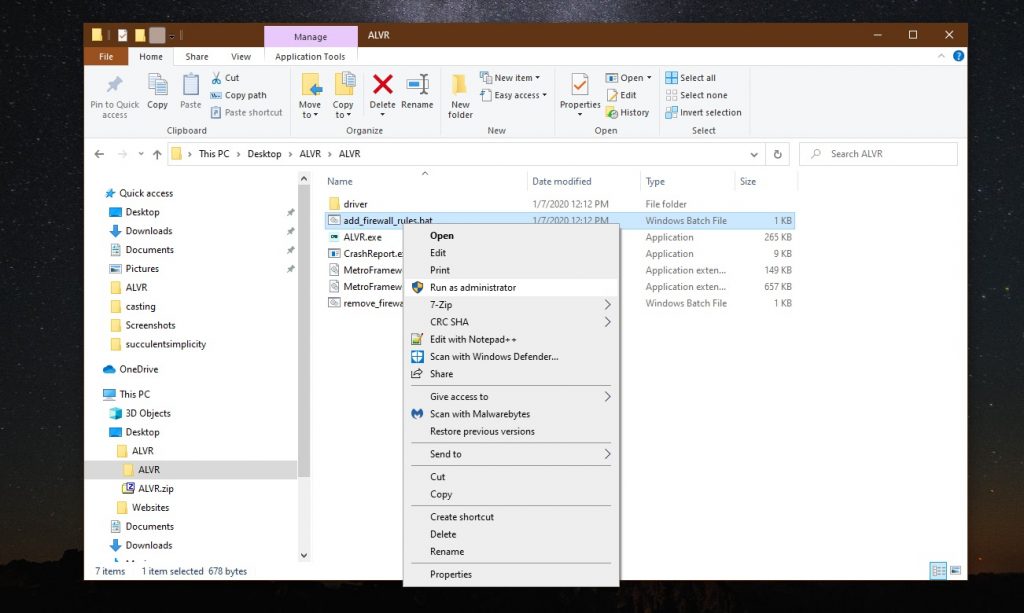Click the blue Help question mark icon

(958, 56)
